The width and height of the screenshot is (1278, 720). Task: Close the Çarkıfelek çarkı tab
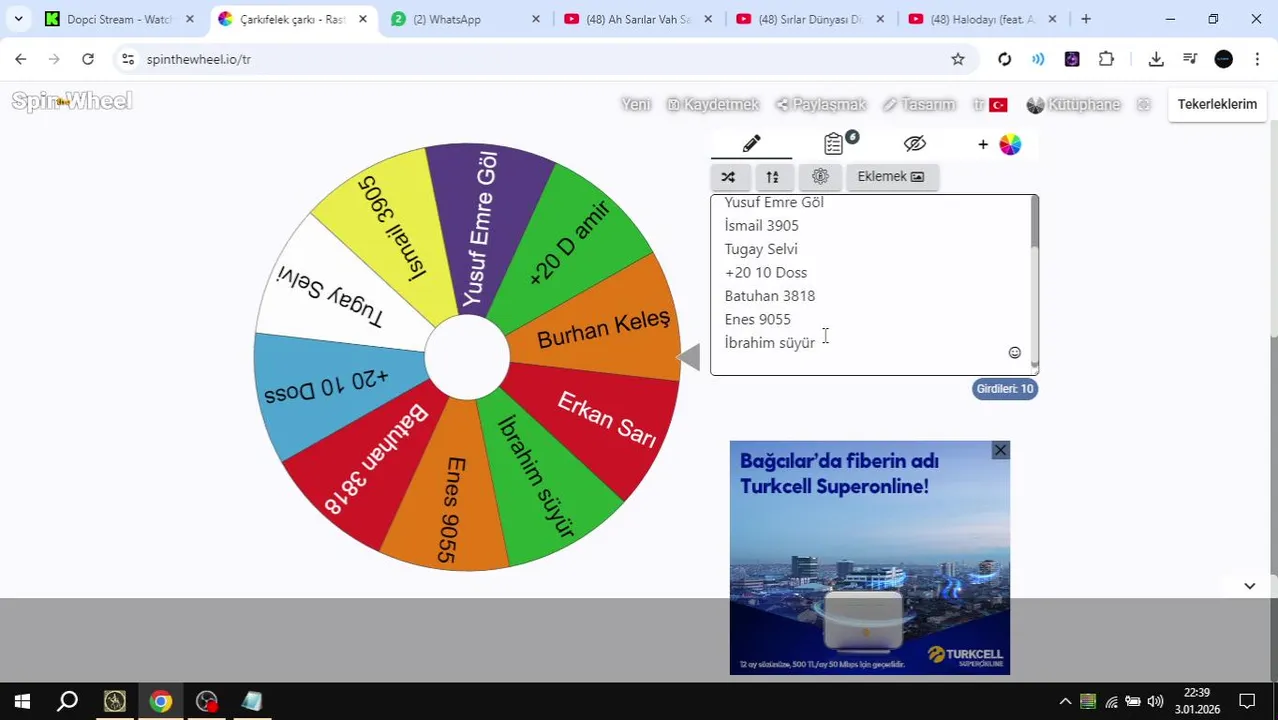click(362, 19)
